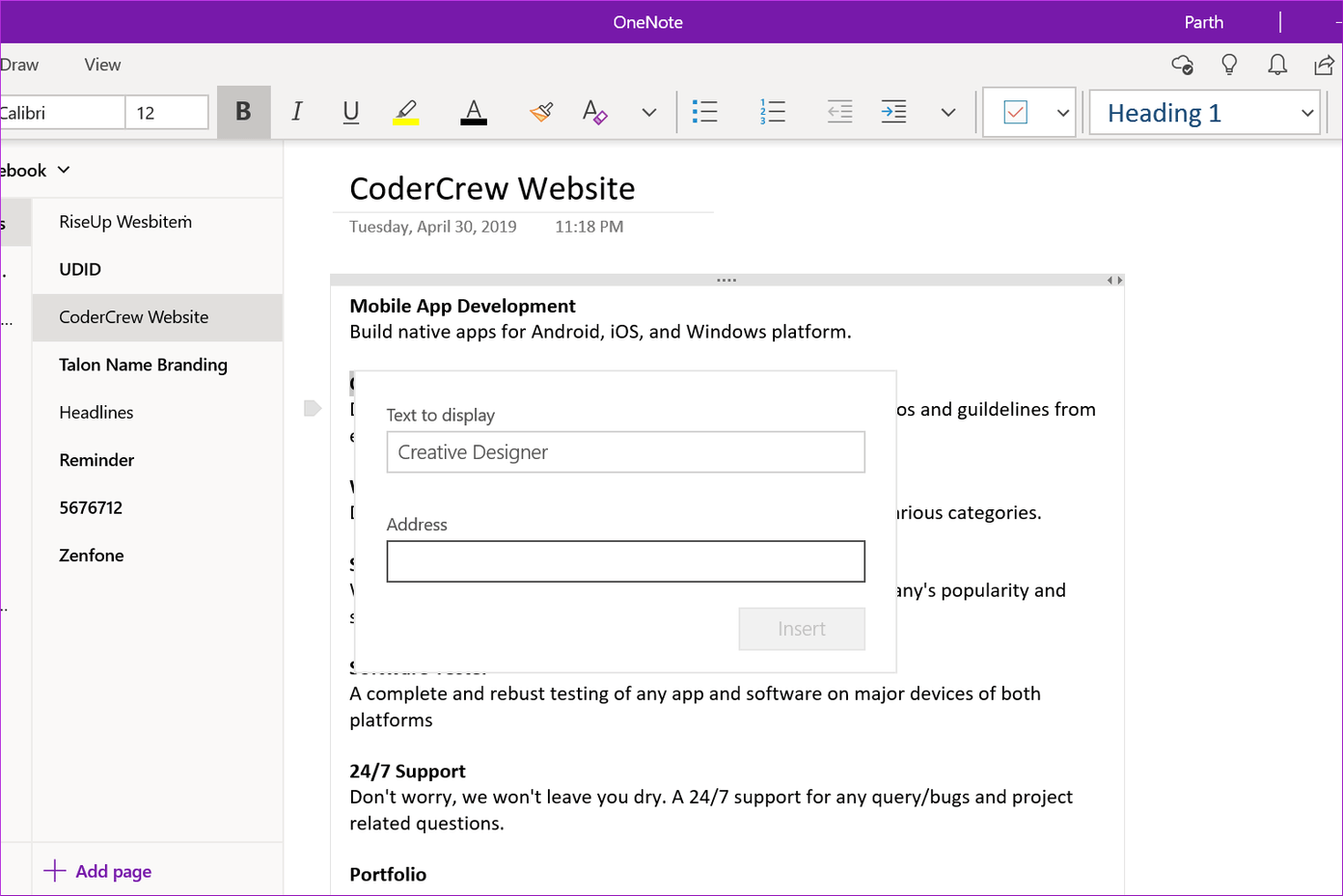Apply black font color
The image size is (1343, 896).
474,112
